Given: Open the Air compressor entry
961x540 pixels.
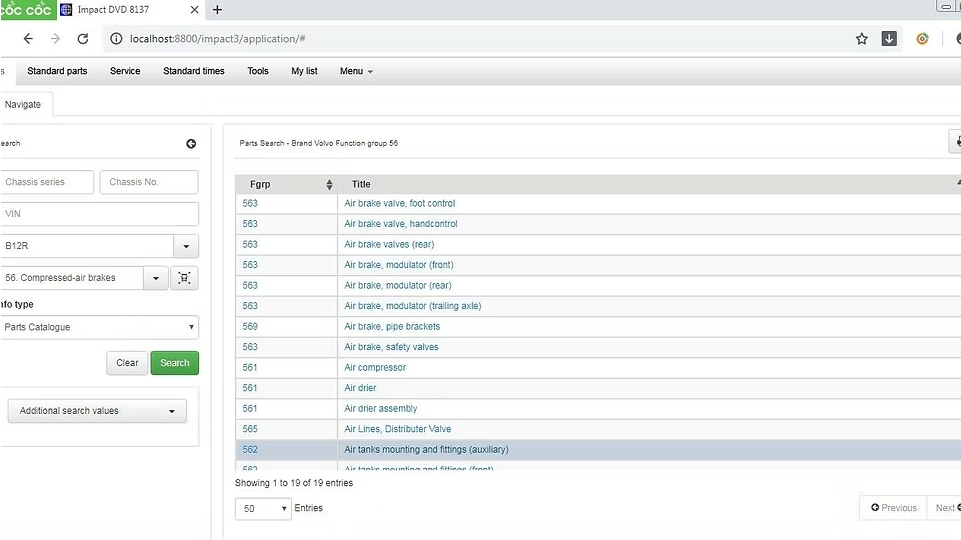Looking at the screenshot, I should click(x=375, y=368).
